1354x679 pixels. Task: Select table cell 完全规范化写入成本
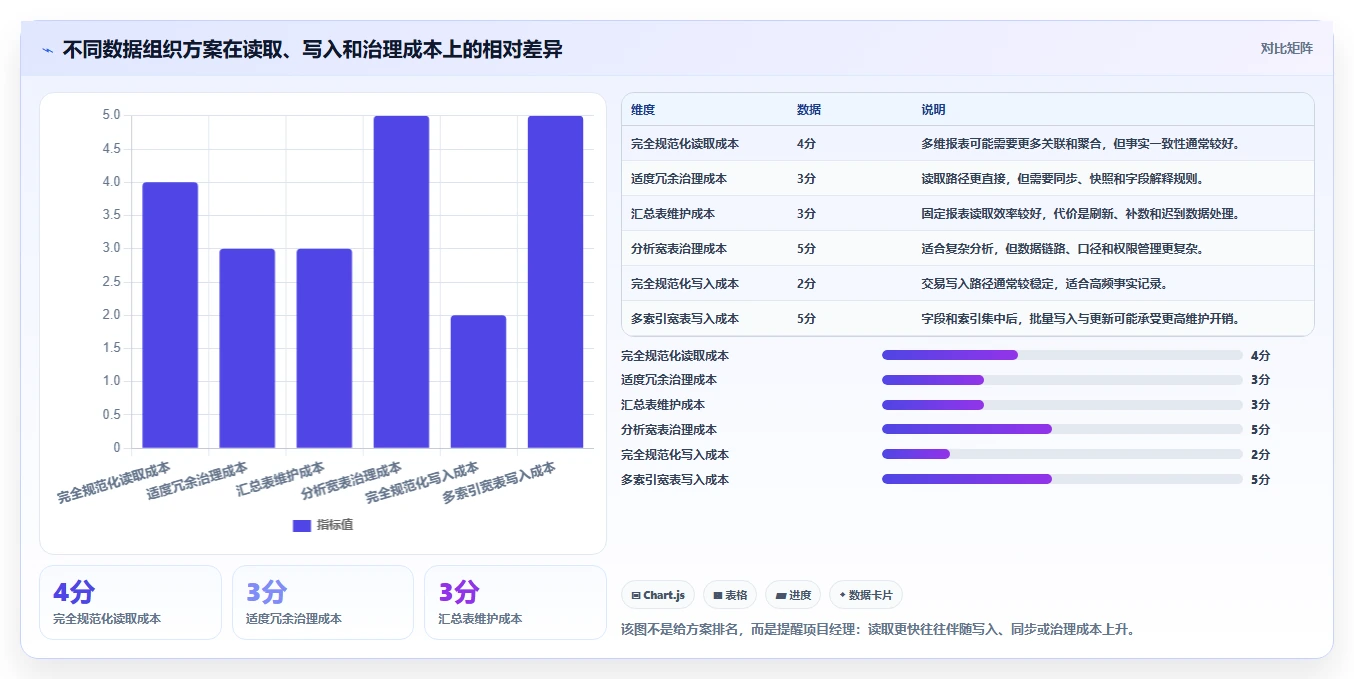click(685, 284)
